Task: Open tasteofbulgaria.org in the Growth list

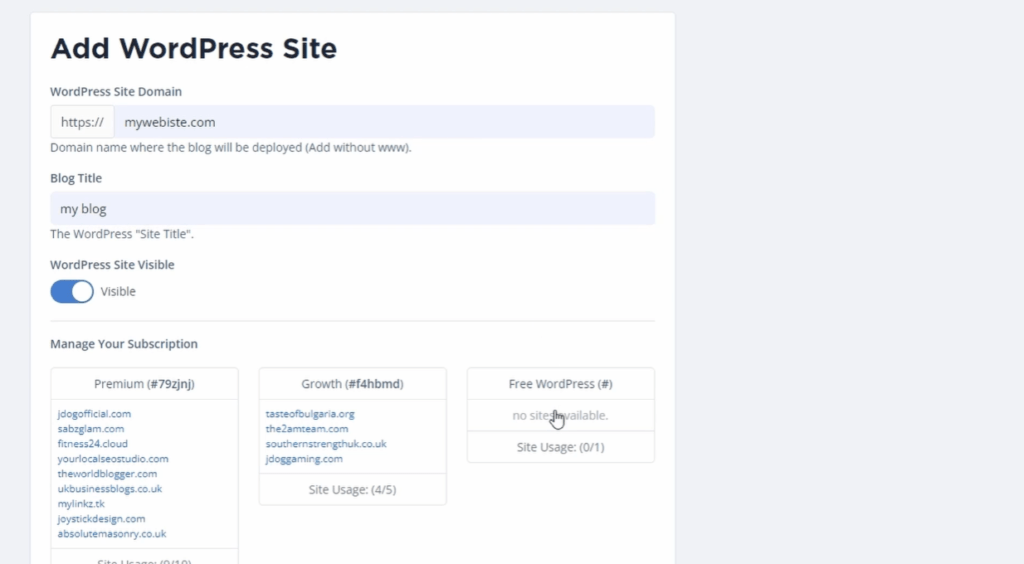Action: pos(310,414)
